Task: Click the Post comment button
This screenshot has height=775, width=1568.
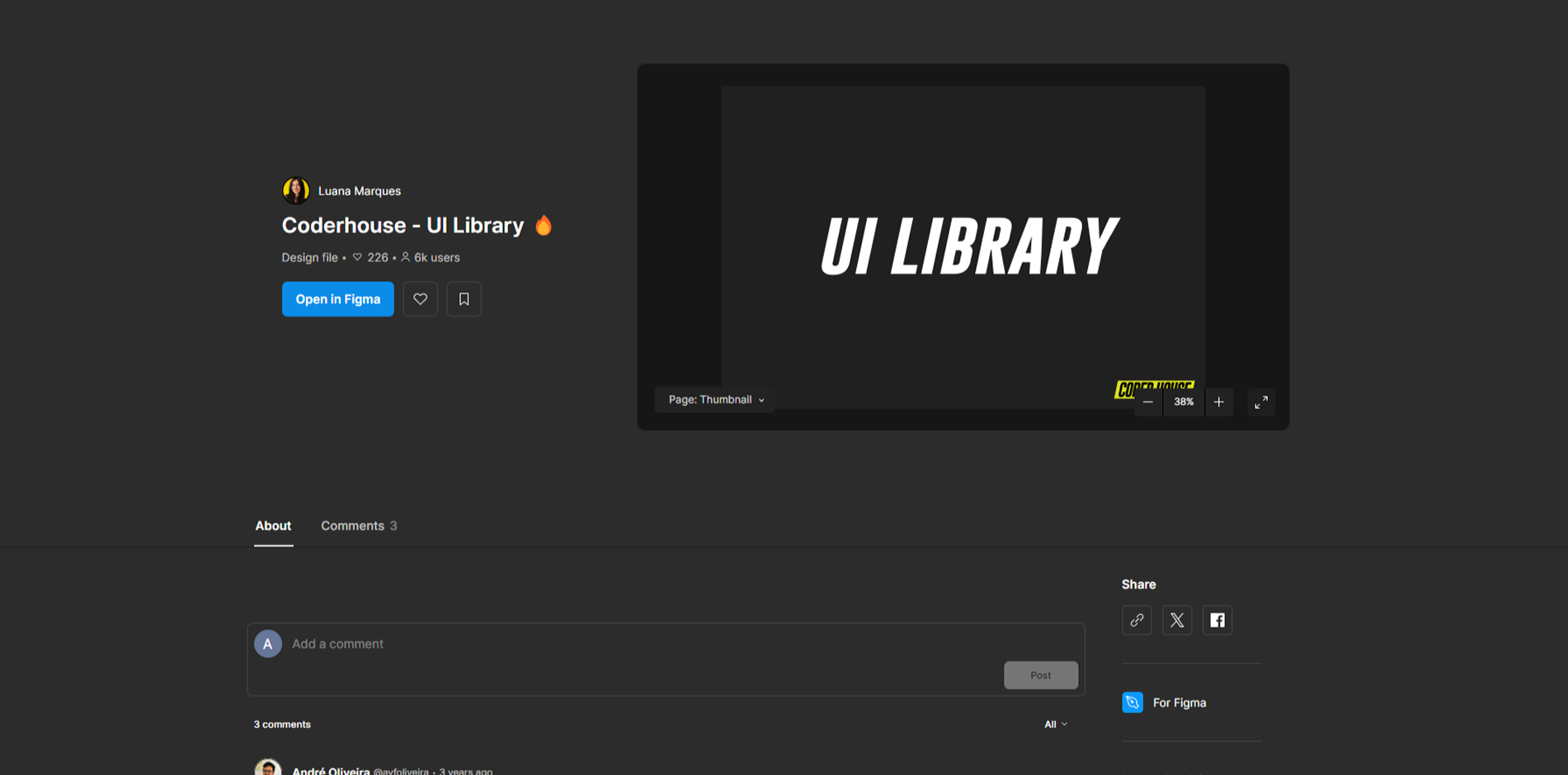Action: (1040, 675)
